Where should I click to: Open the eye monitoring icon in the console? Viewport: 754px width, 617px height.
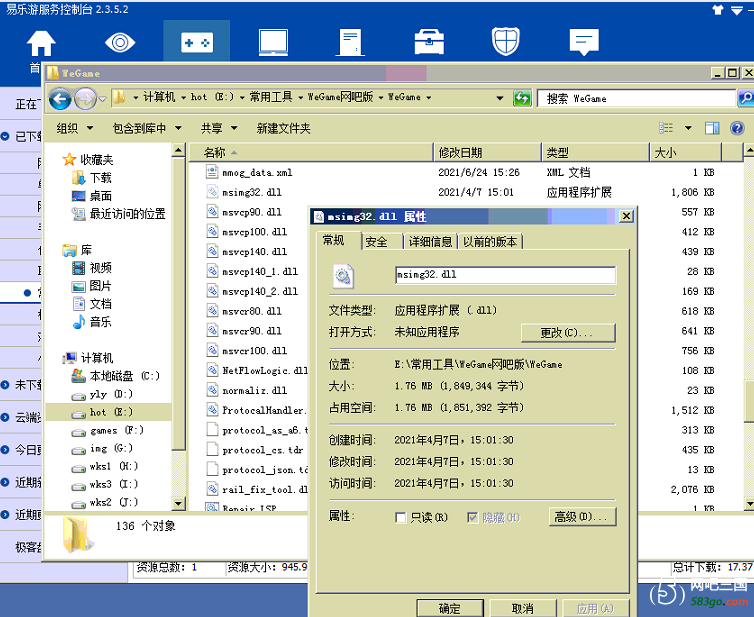click(x=120, y=42)
